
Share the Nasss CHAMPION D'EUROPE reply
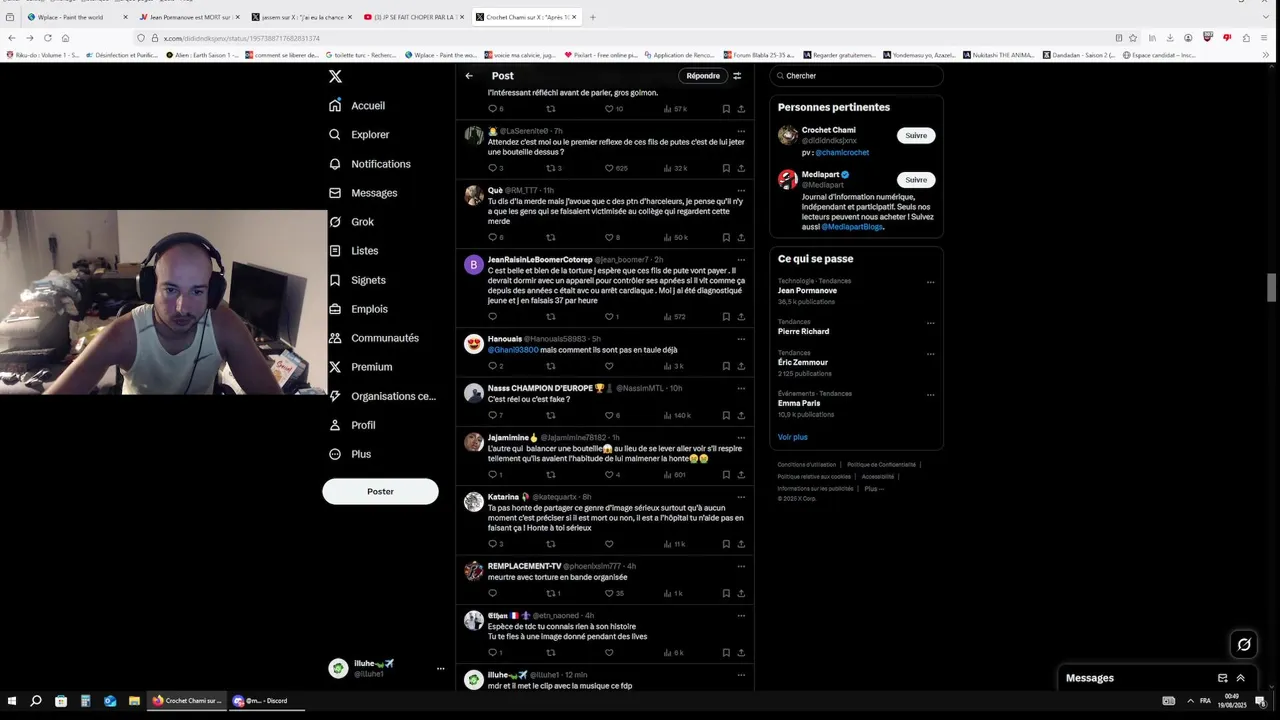(x=741, y=415)
